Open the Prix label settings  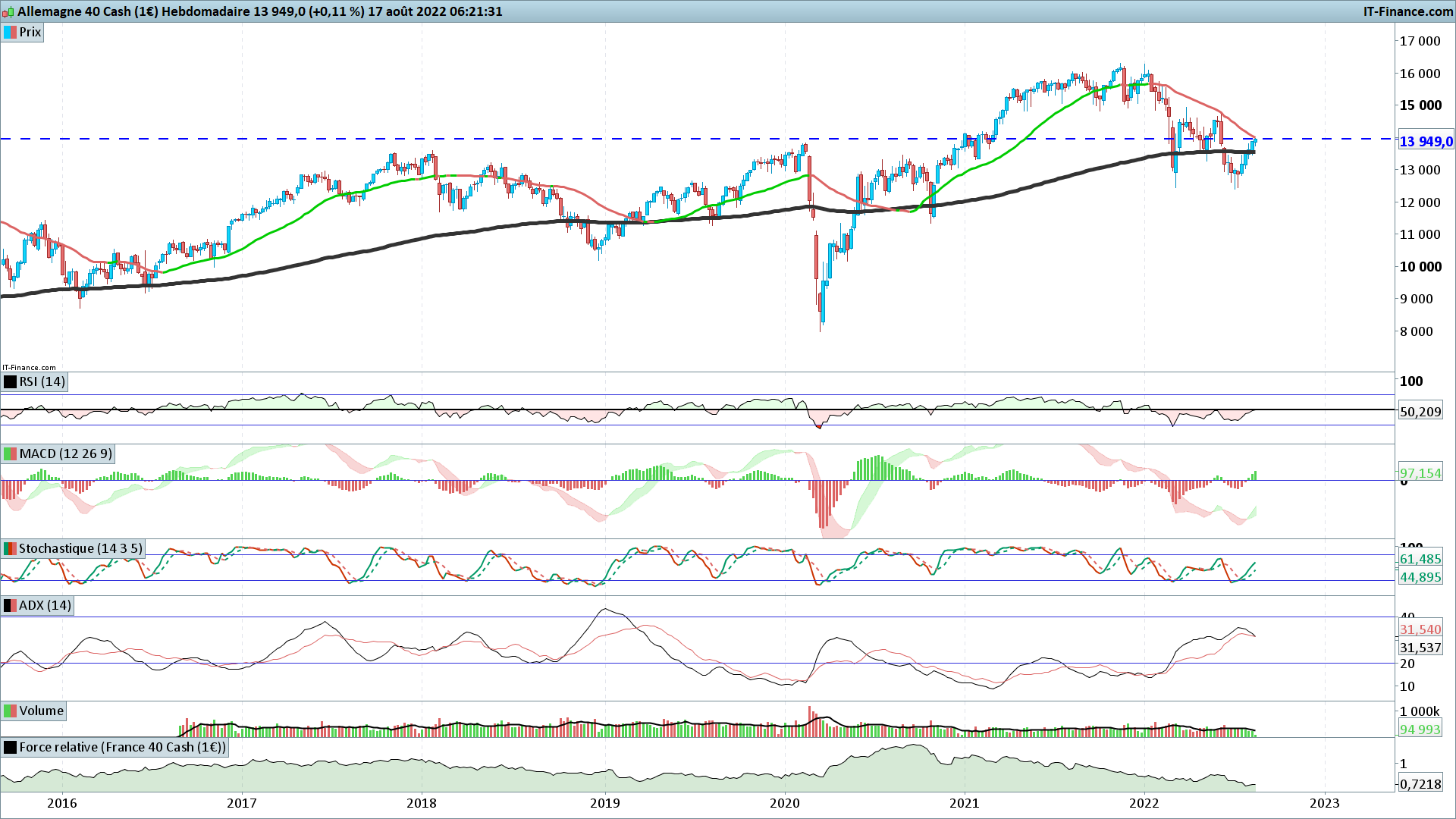pyautogui.click(x=30, y=33)
